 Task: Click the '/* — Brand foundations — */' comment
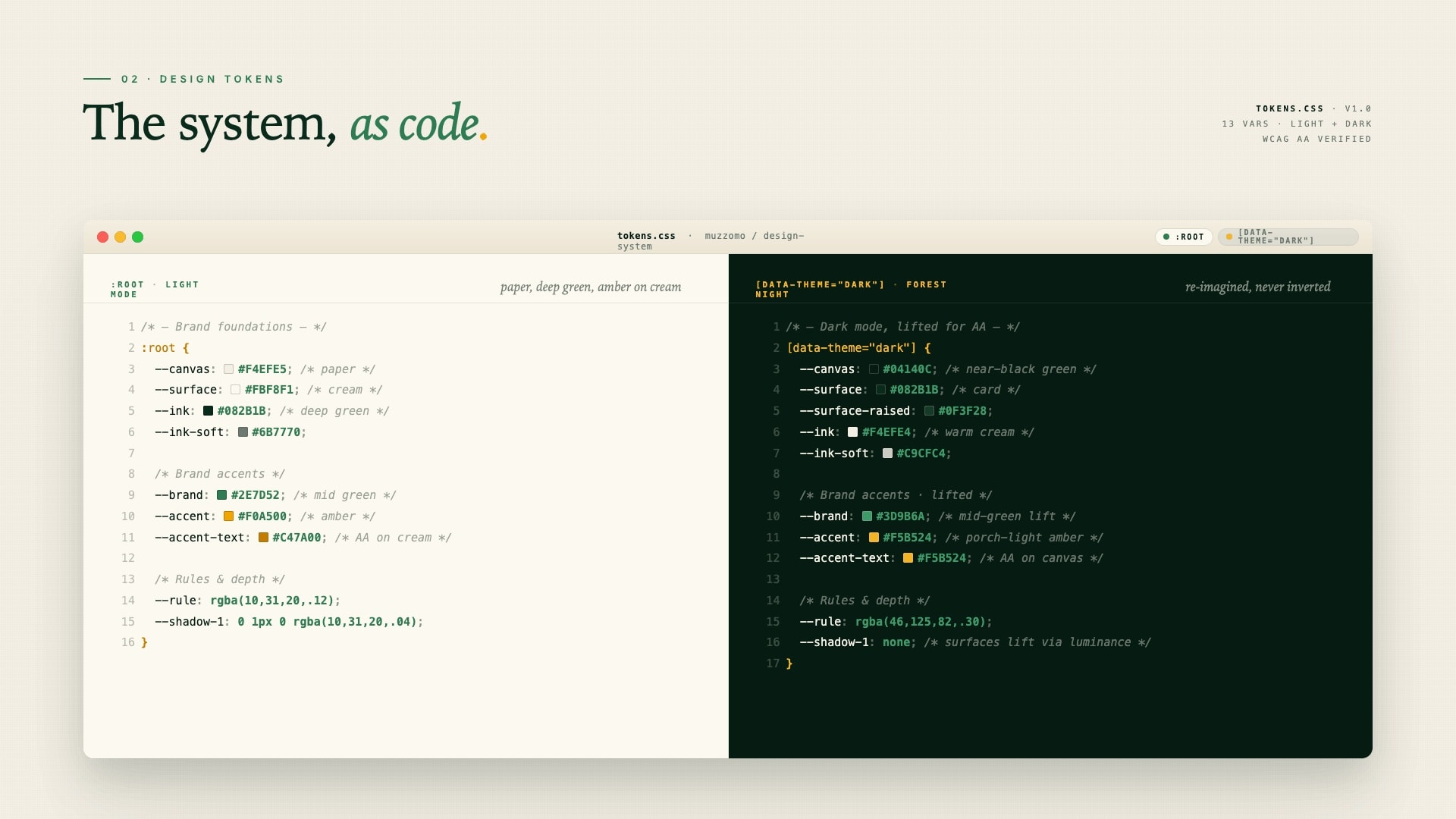pos(234,327)
